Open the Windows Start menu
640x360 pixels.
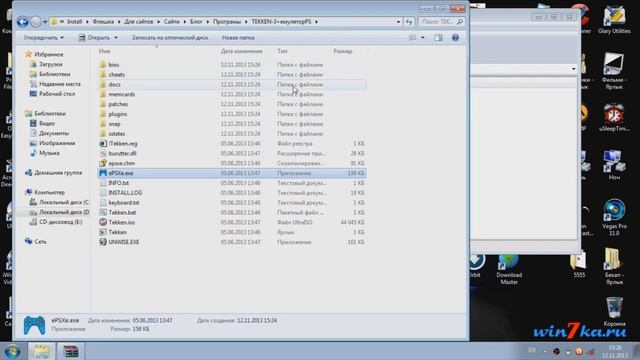pos(12,351)
